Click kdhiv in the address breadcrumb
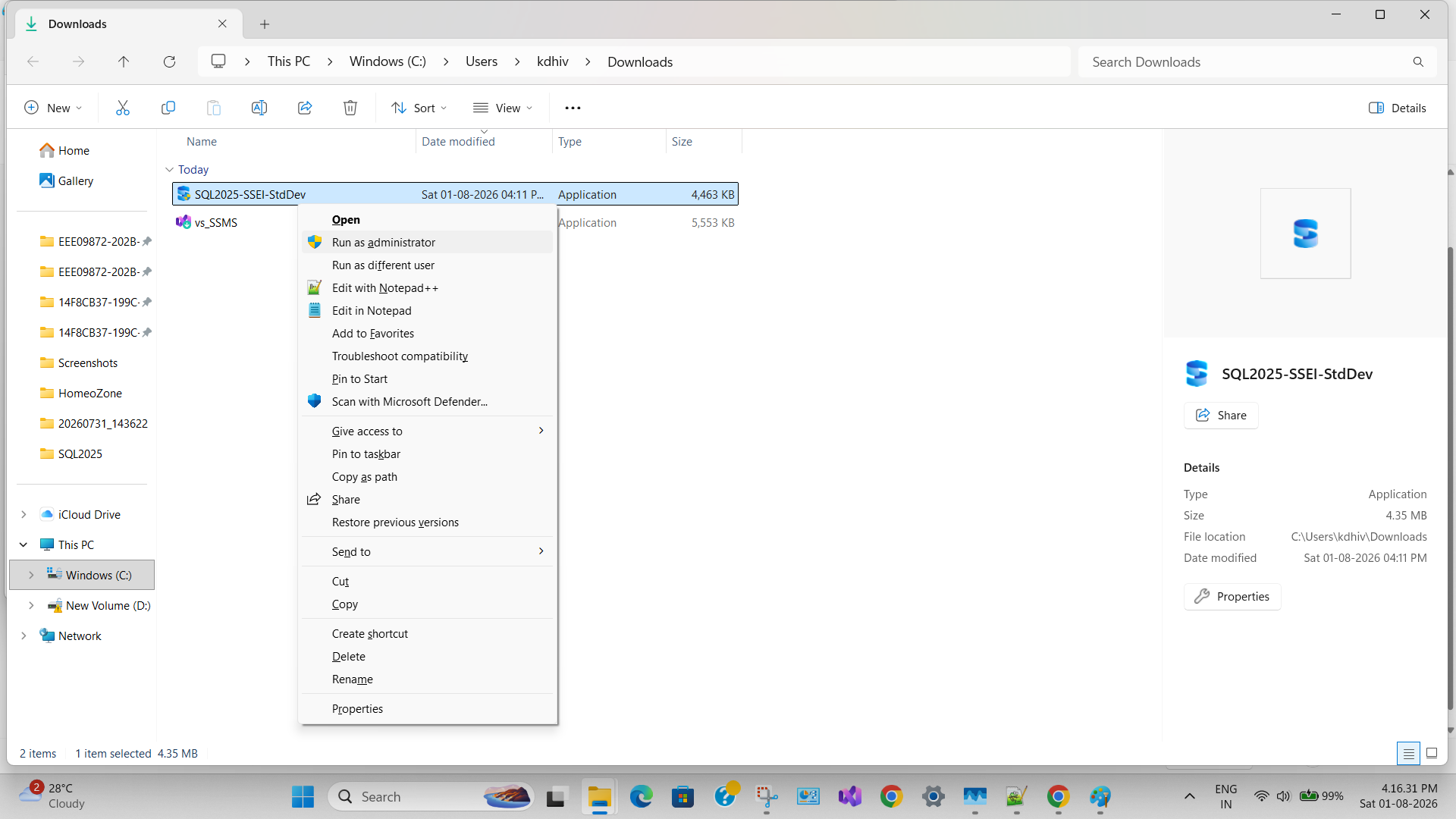Viewport: 1456px width, 819px height. 553,61
